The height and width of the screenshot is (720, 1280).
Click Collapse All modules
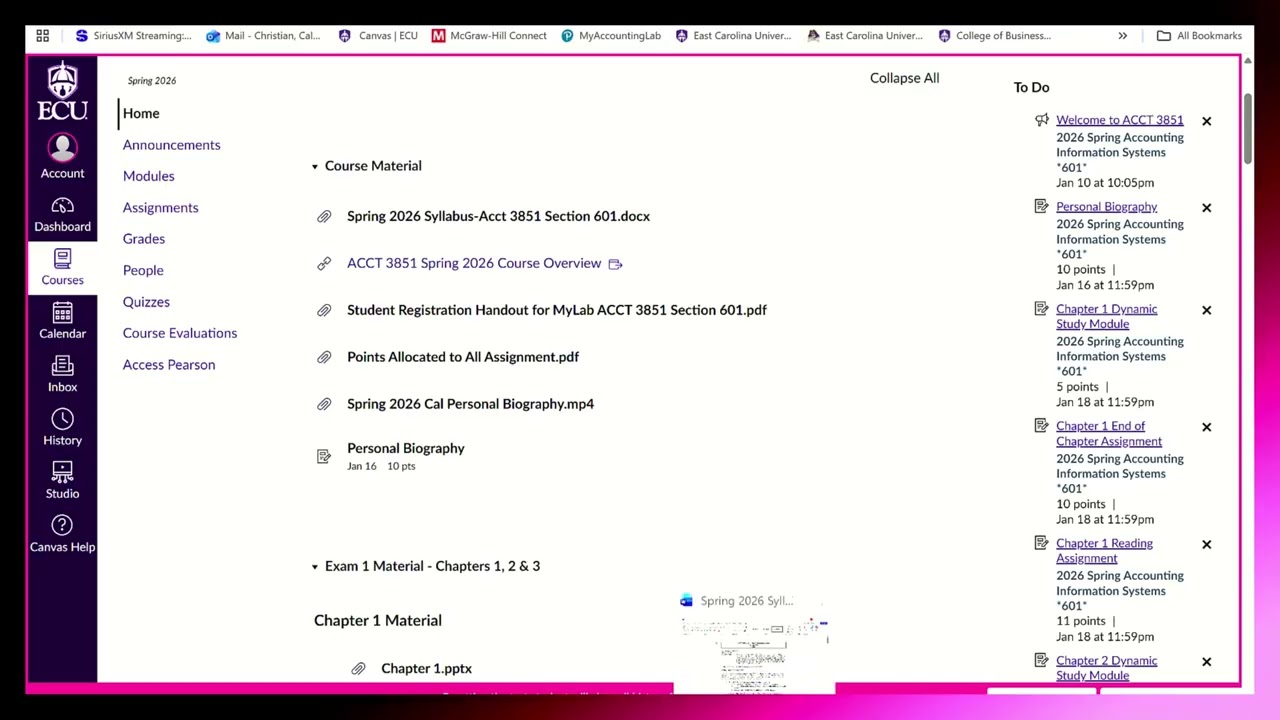(x=904, y=78)
